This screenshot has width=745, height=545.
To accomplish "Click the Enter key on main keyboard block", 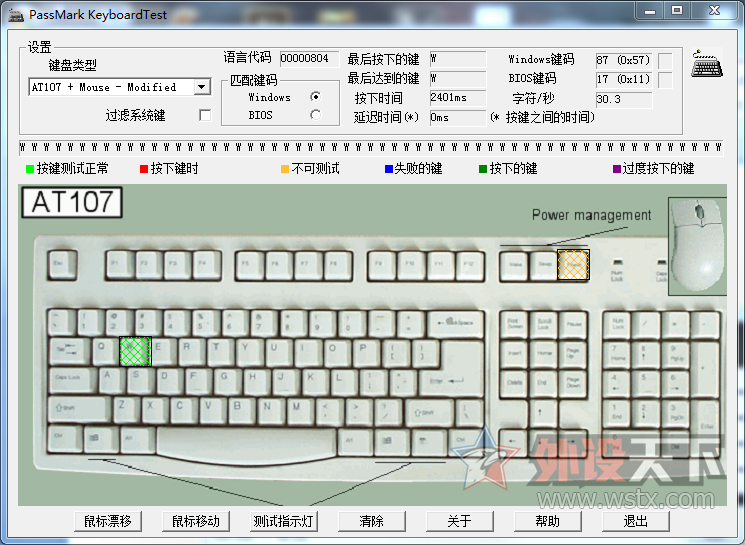I will click(x=451, y=380).
